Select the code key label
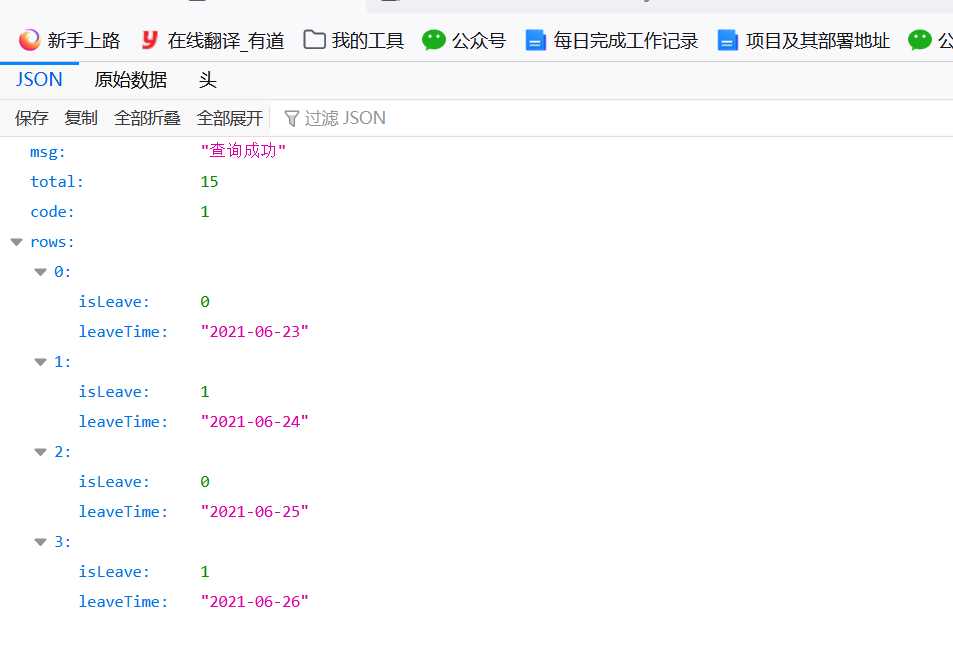 pos(52,212)
